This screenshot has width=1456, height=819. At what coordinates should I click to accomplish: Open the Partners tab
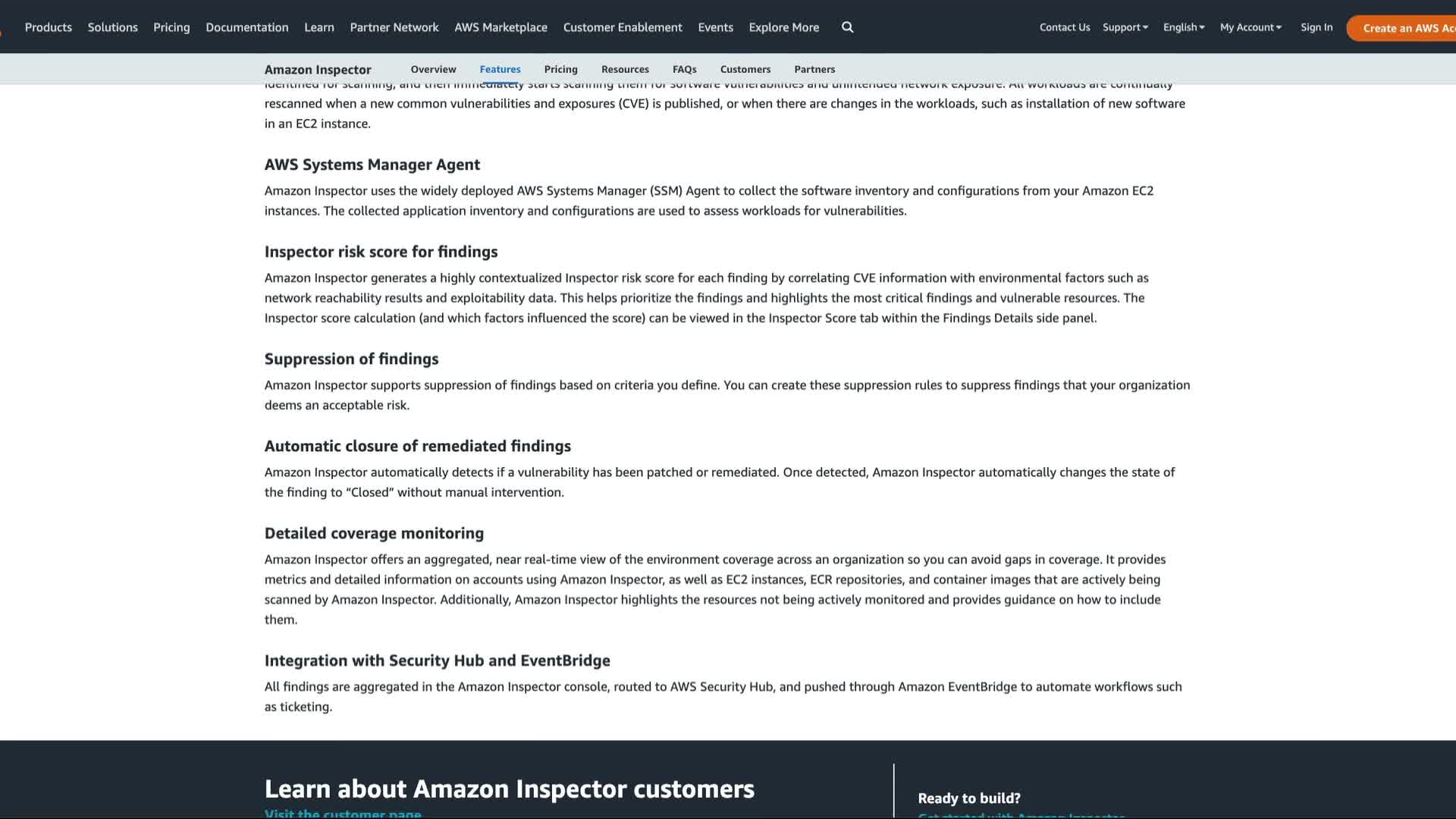[x=814, y=69]
